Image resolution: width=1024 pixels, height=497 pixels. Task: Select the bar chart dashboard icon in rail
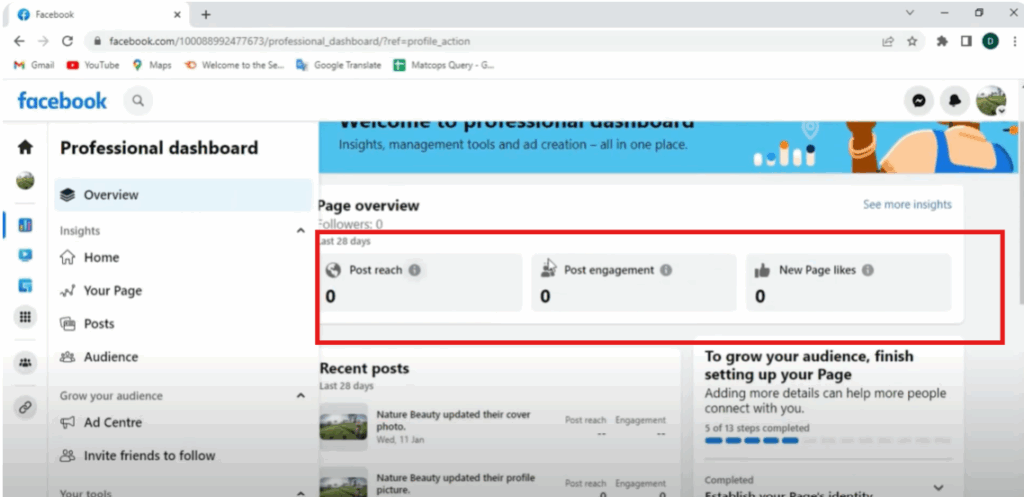tap(25, 225)
